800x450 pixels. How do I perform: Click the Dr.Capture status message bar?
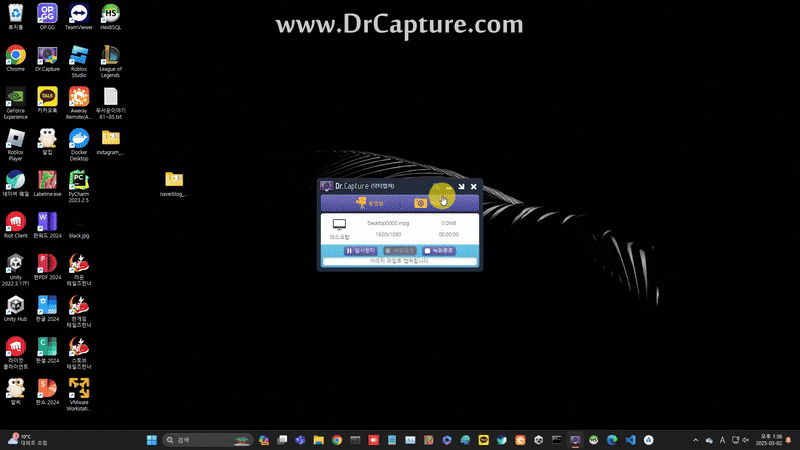pos(400,261)
